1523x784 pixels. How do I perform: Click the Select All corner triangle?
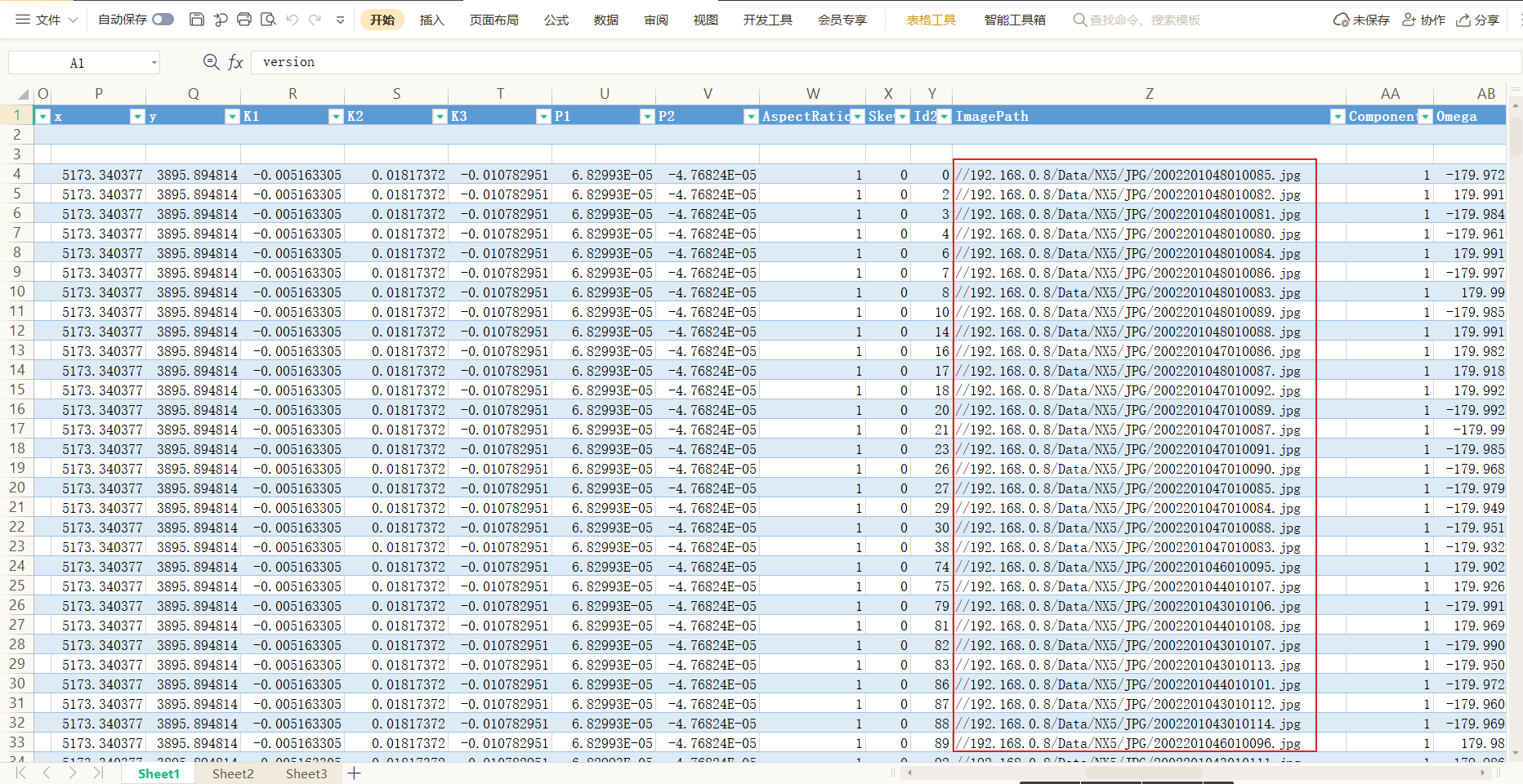click(23, 94)
